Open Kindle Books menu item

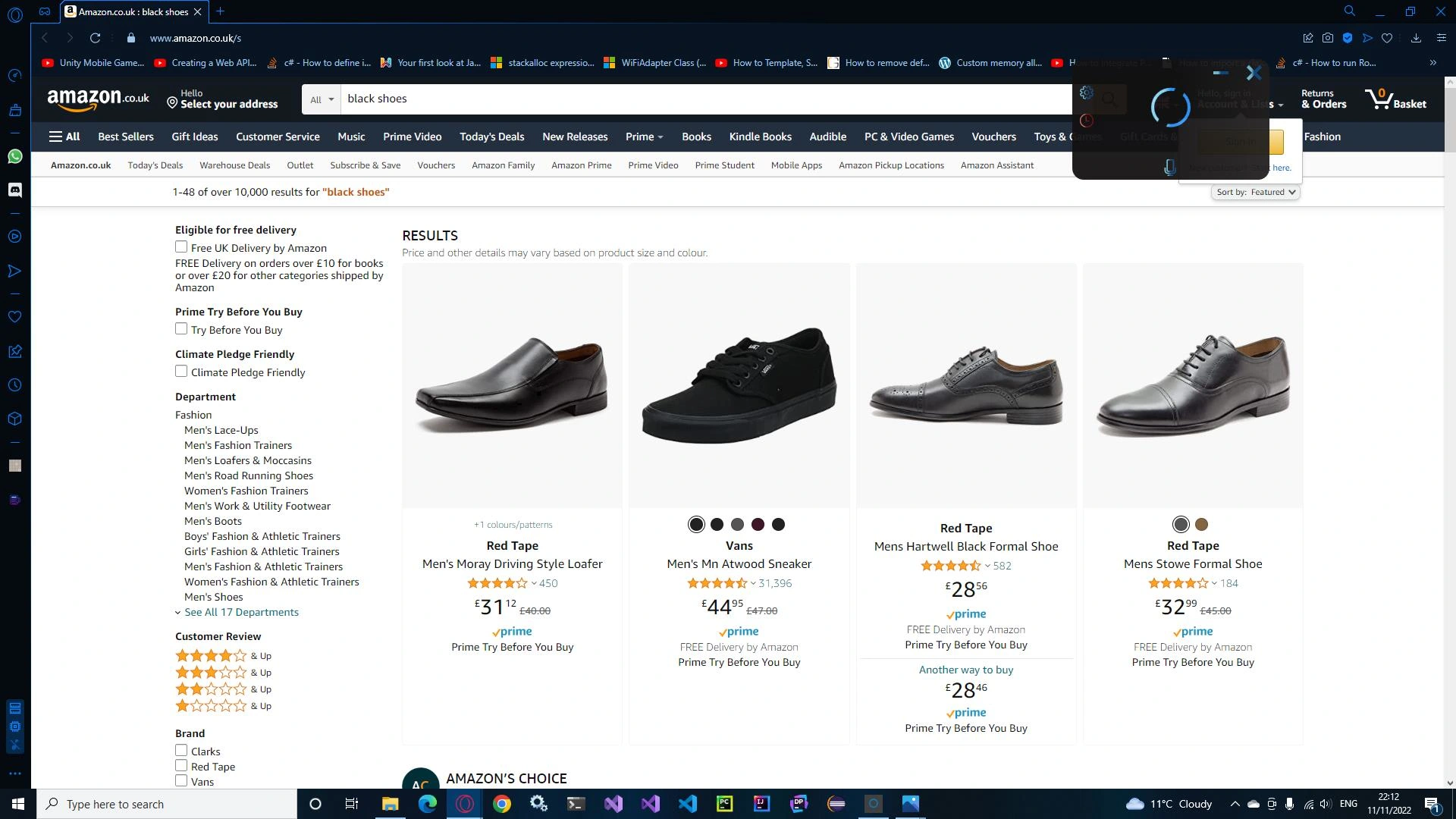click(x=760, y=137)
